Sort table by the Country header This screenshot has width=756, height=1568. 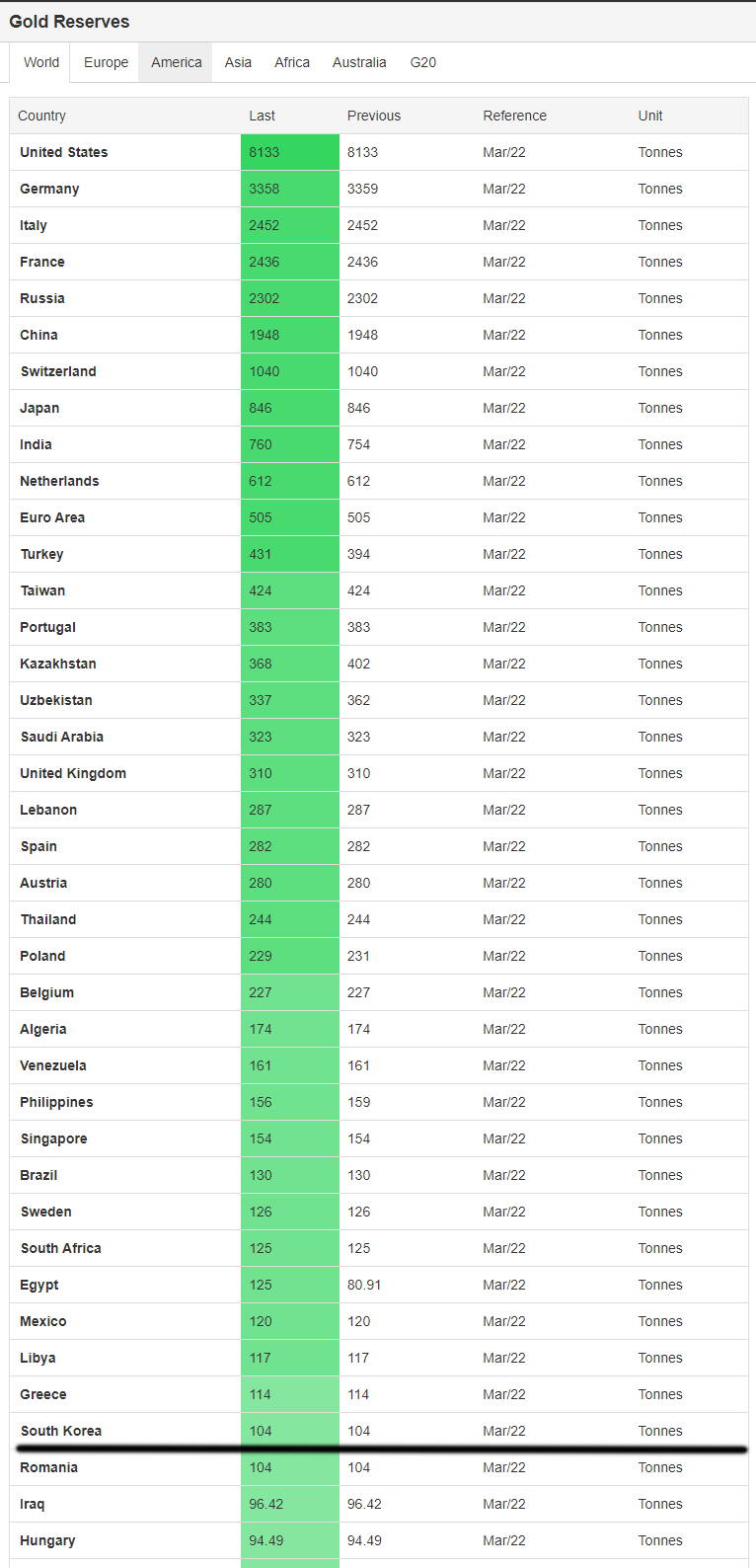[x=41, y=116]
